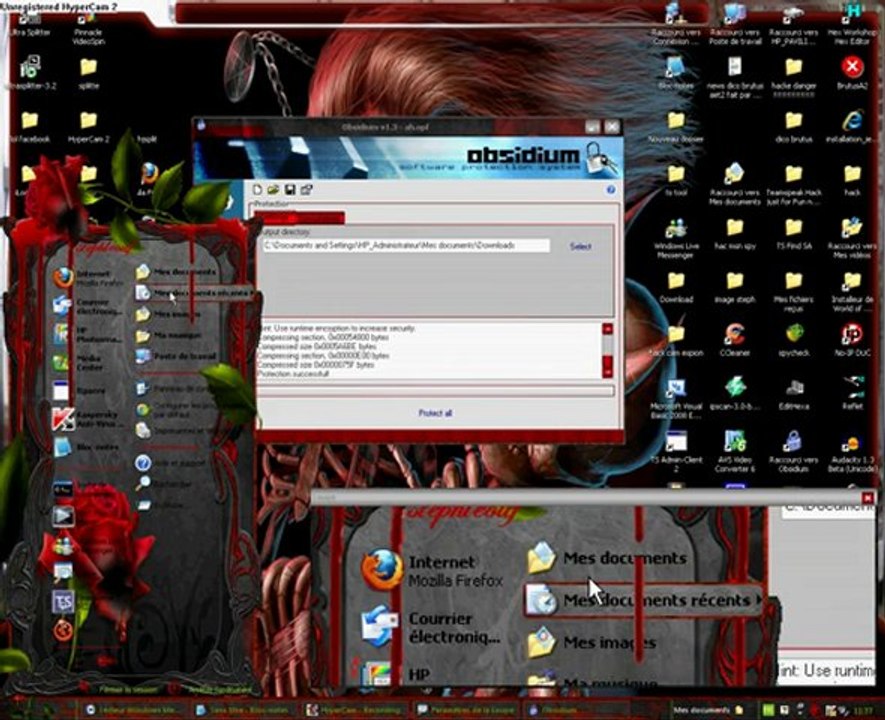
Task: Open the HyperCam 2 desktop folder
Action: click(x=88, y=127)
